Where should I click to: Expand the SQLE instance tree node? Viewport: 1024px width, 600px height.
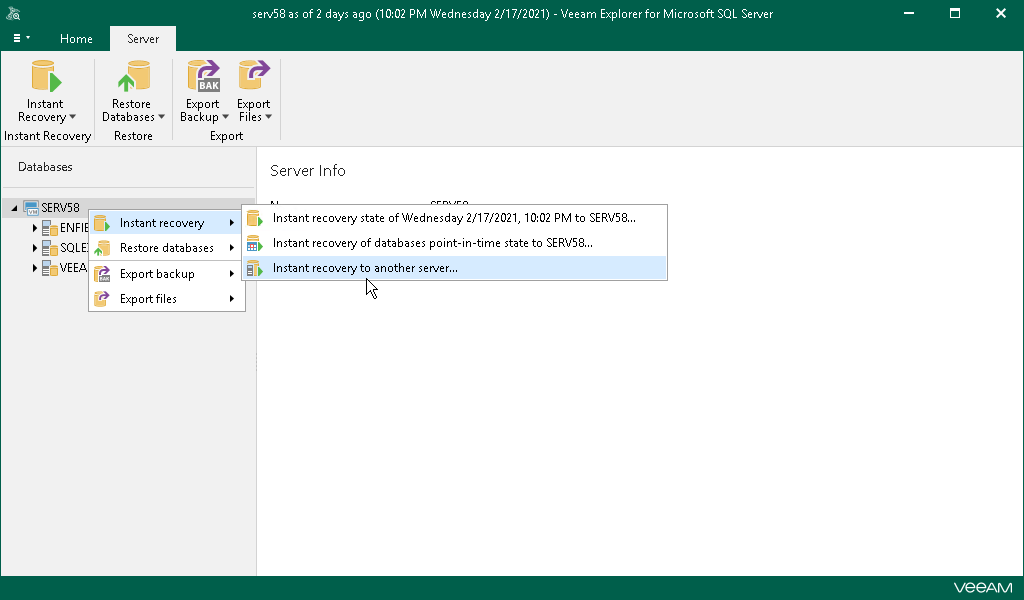click(35, 248)
